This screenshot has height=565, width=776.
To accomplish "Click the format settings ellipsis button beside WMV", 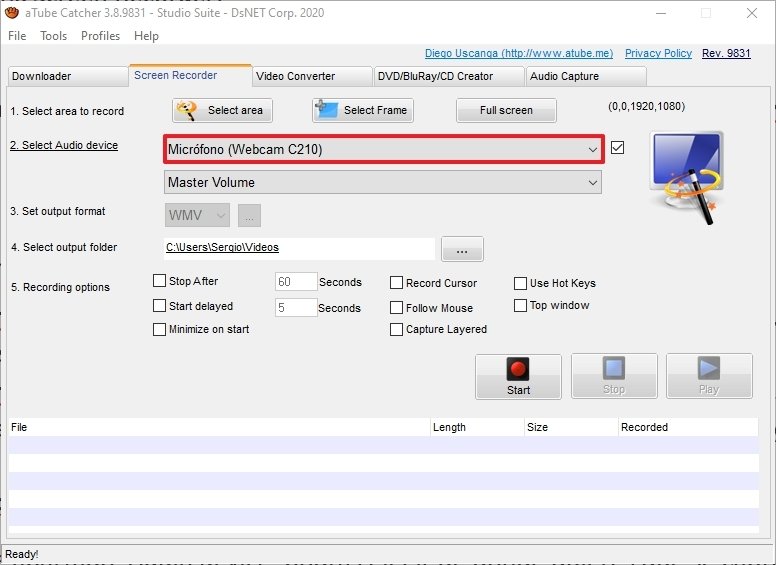I will [x=249, y=216].
